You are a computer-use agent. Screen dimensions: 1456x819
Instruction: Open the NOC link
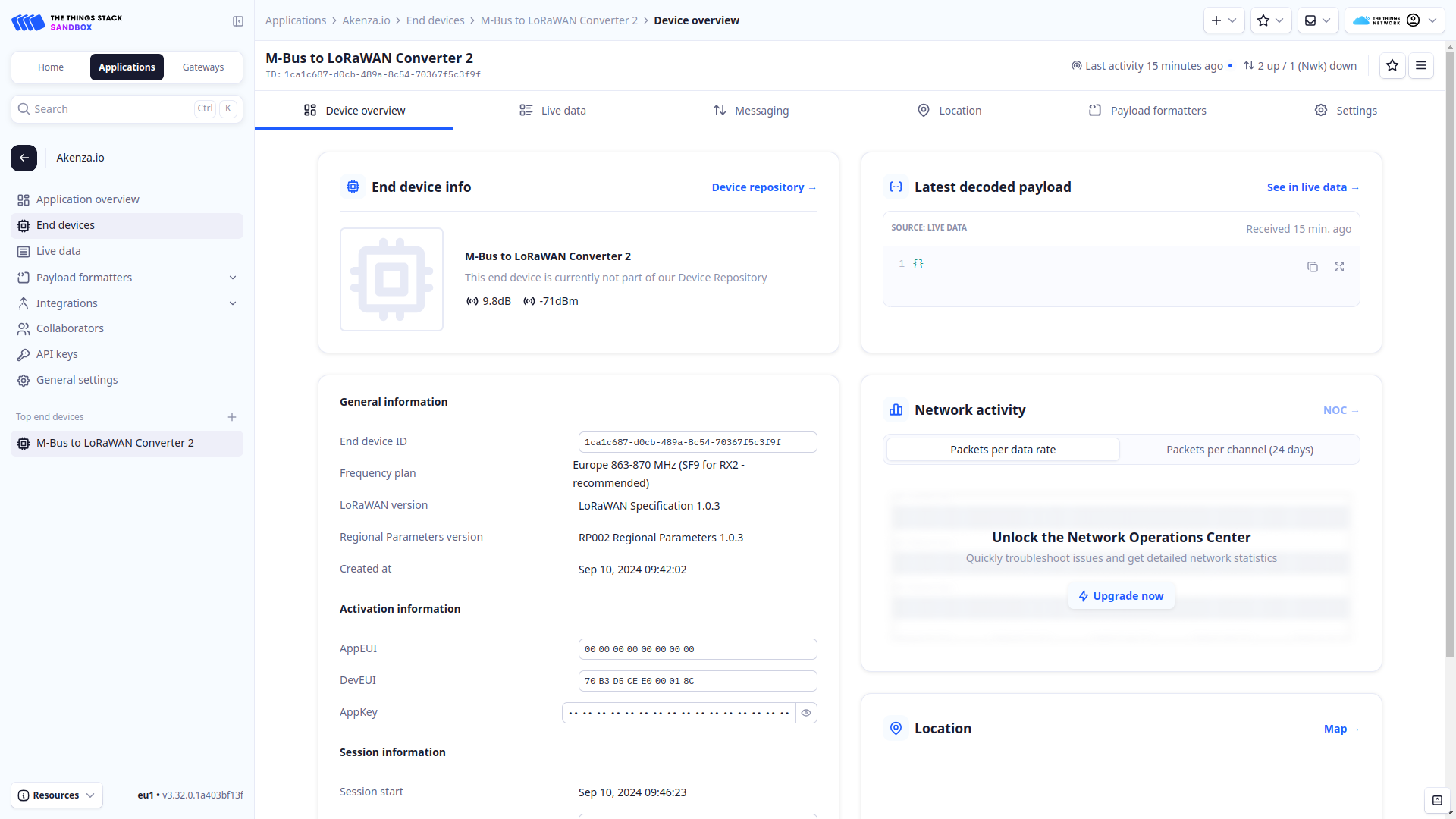[x=1341, y=410]
